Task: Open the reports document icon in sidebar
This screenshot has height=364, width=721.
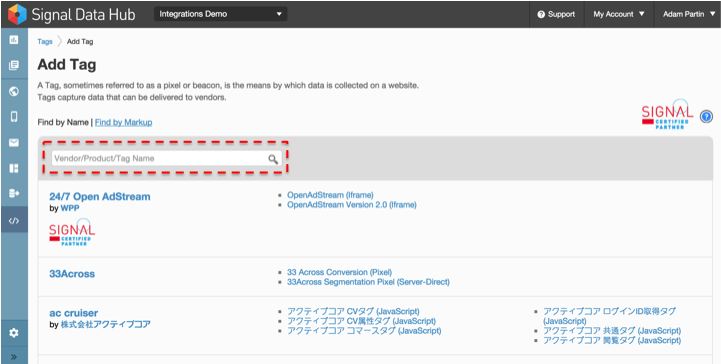Action: [14, 65]
